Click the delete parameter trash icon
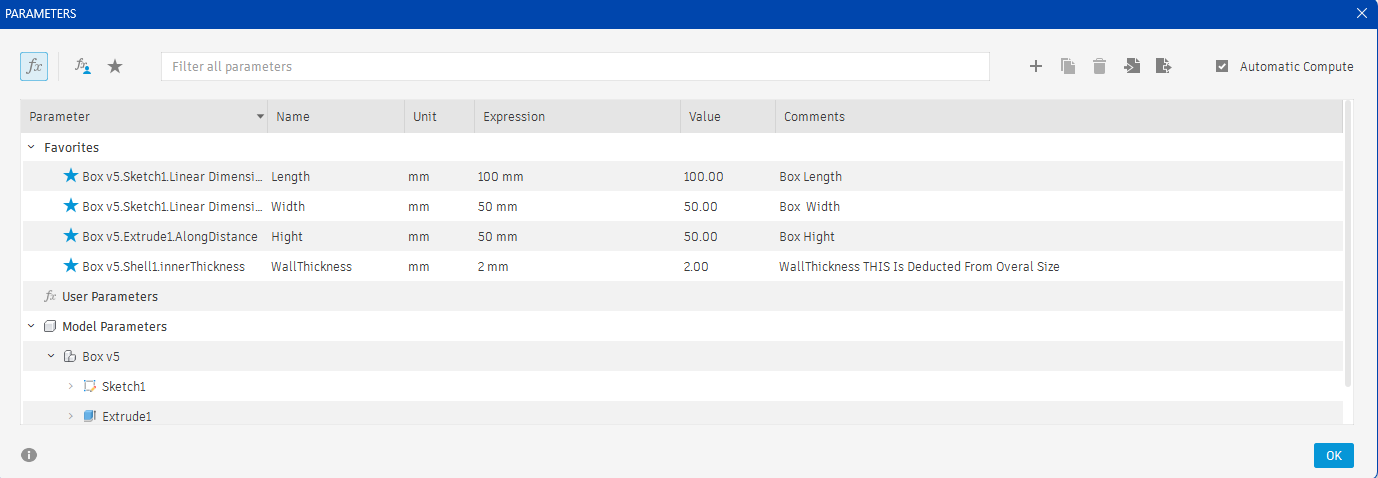The width and height of the screenshot is (1378, 478). pyautogui.click(x=1099, y=66)
